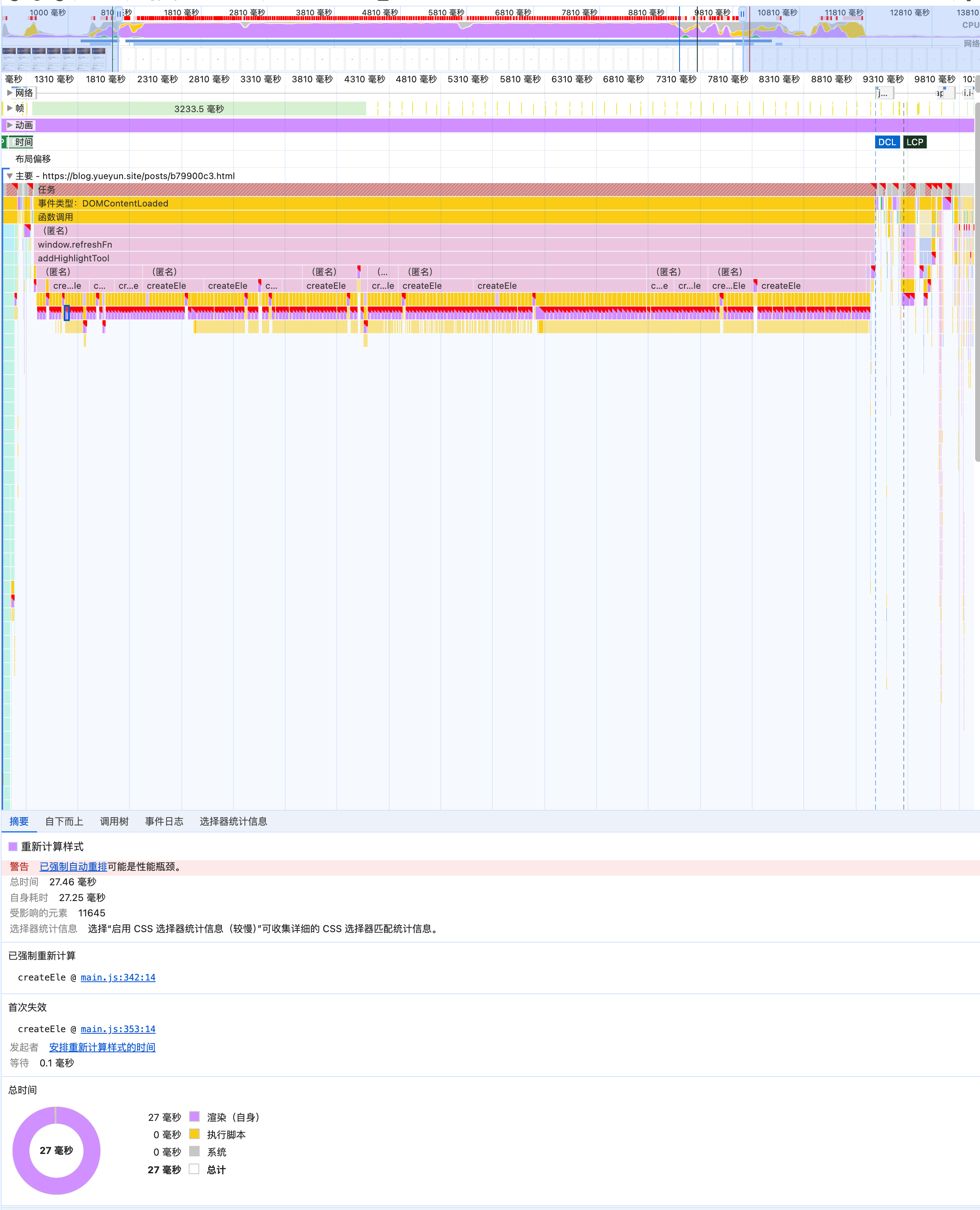Viewport: 980px width, 1210px height.
Task: Open the main.js:342:14 source link
Action: [118, 977]
